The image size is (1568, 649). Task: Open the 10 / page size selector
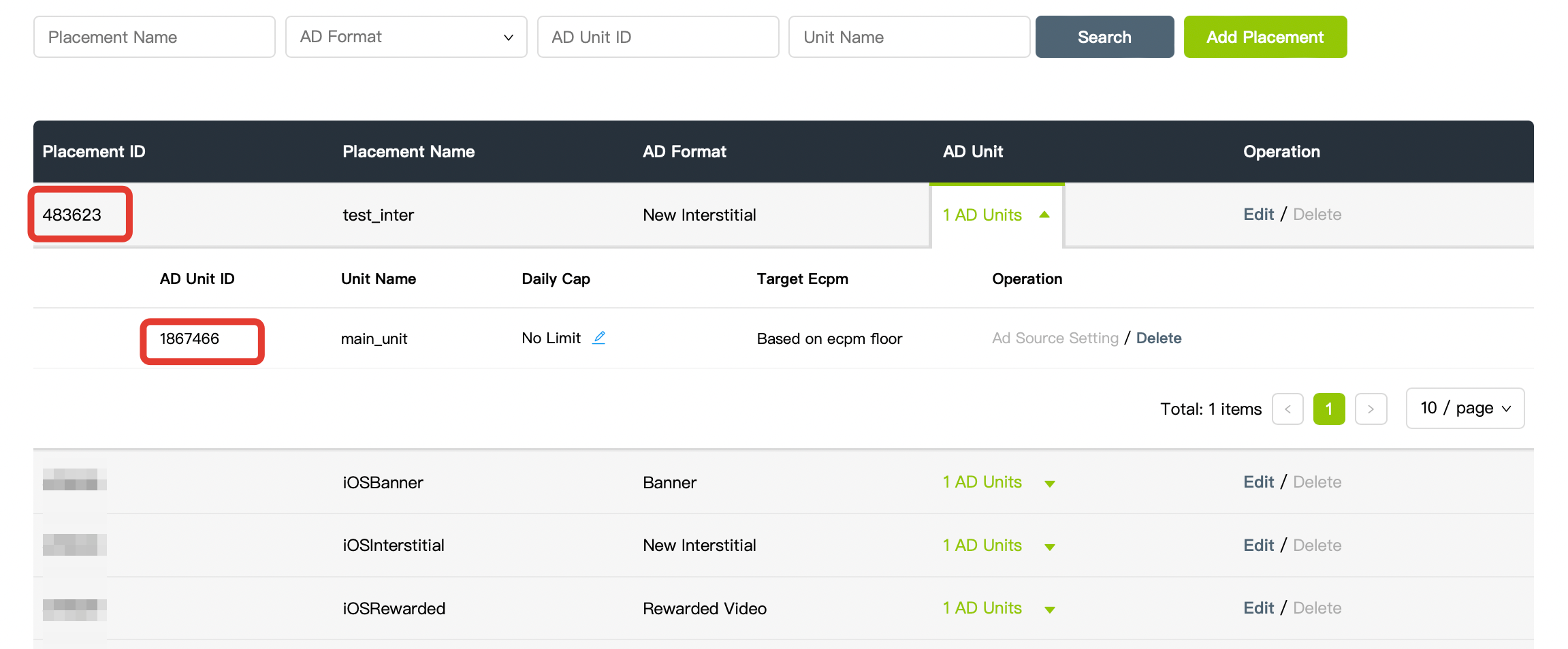(1465, 409)
